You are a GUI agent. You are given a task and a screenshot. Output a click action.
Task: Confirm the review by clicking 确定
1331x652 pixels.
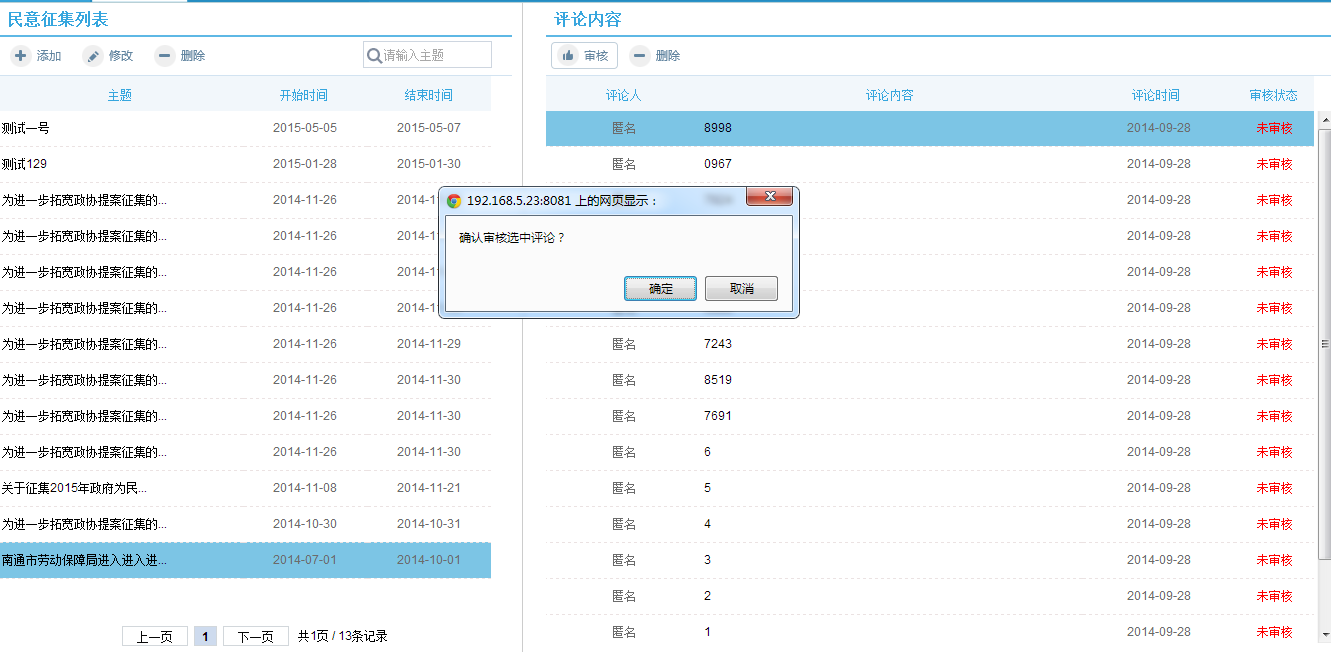(661, 289)
